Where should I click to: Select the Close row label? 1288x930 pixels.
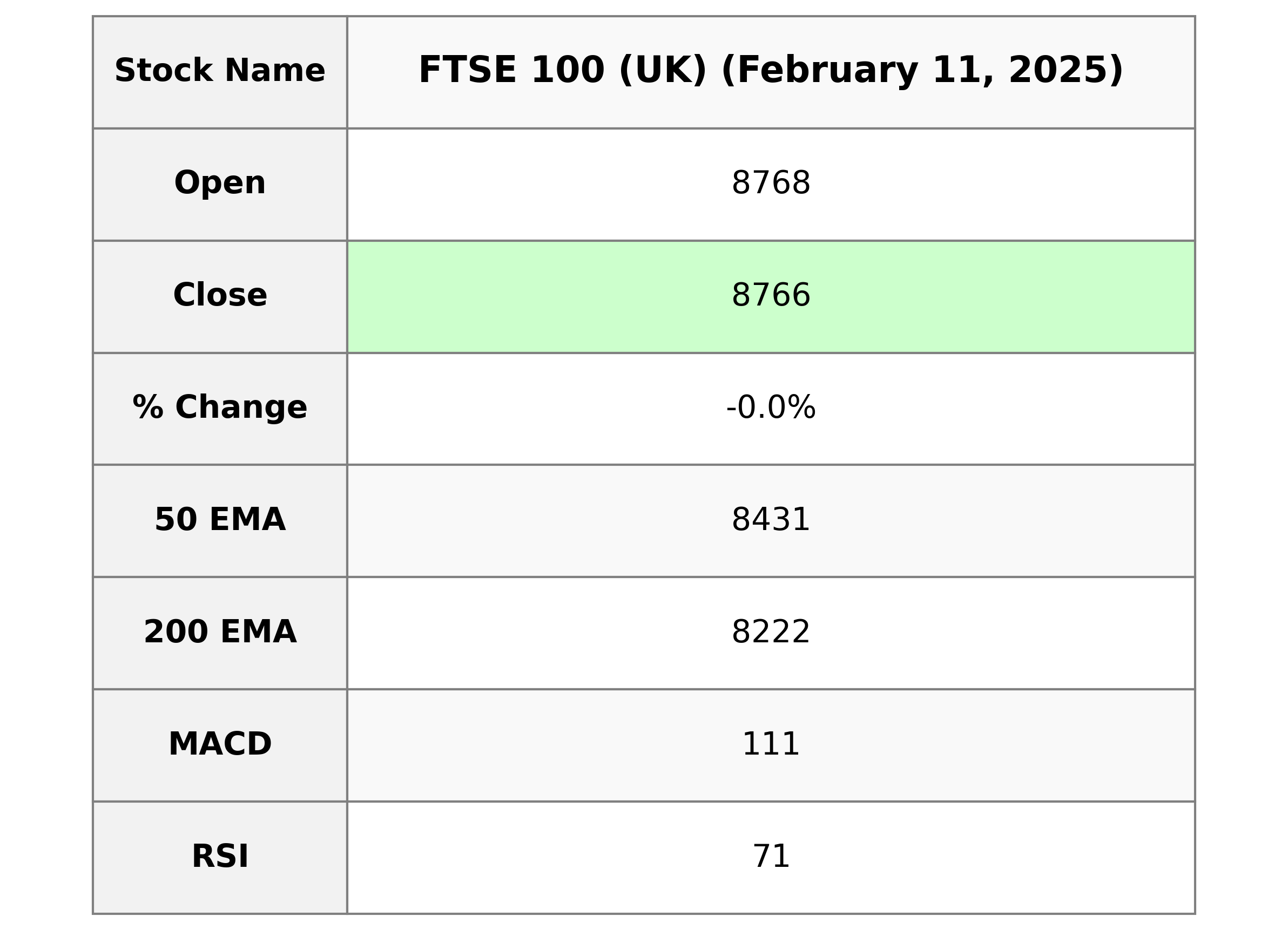[220, 296]
